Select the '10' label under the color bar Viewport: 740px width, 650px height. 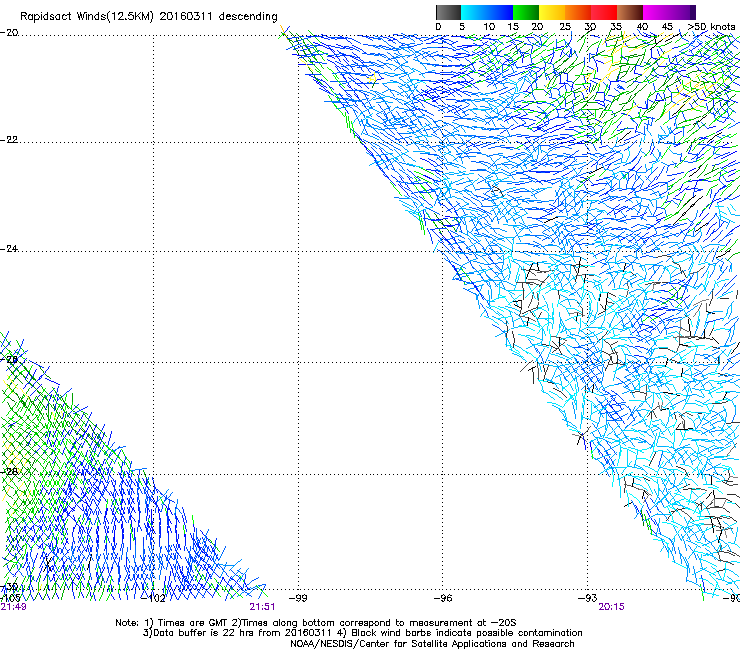(x=489, y=27)
